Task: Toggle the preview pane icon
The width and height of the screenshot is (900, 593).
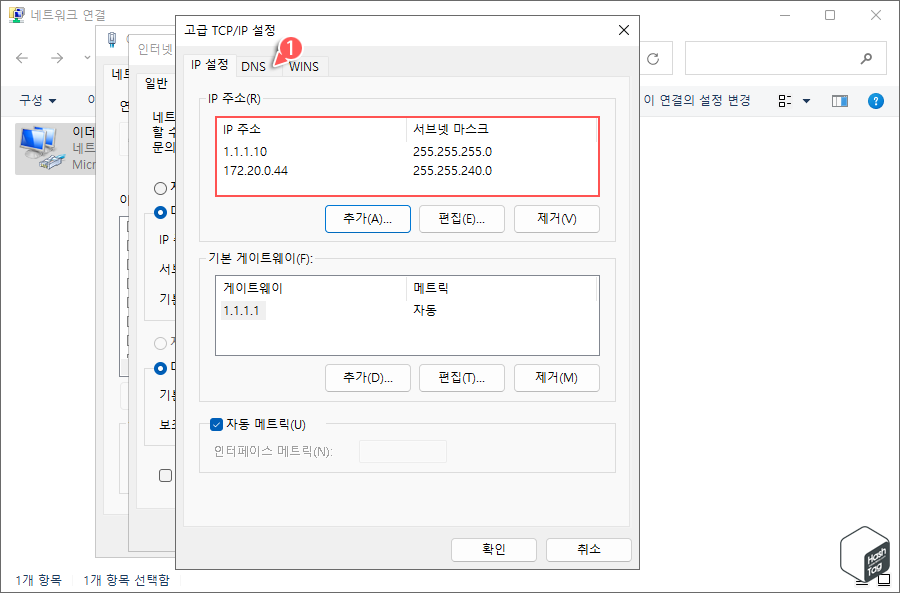Action: [839, 100]
